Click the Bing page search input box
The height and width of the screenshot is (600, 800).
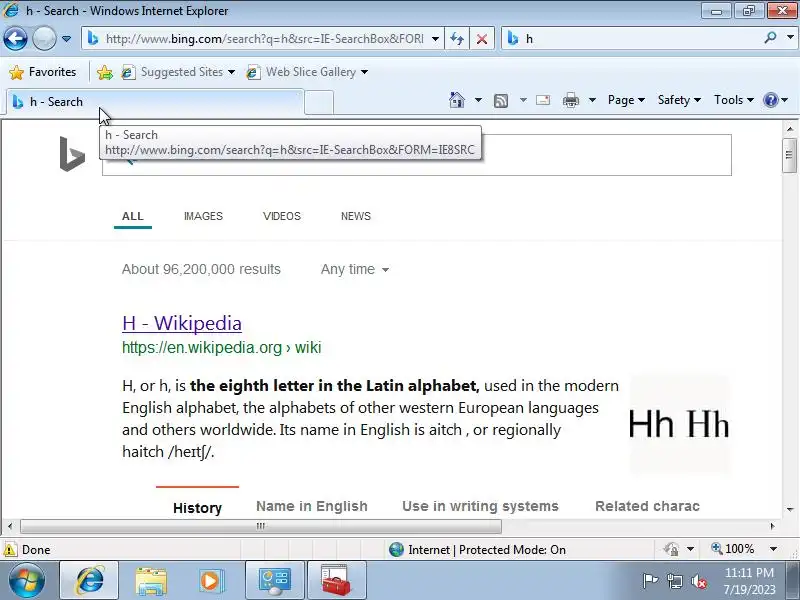pyautogui.click(x=417, y=155)
